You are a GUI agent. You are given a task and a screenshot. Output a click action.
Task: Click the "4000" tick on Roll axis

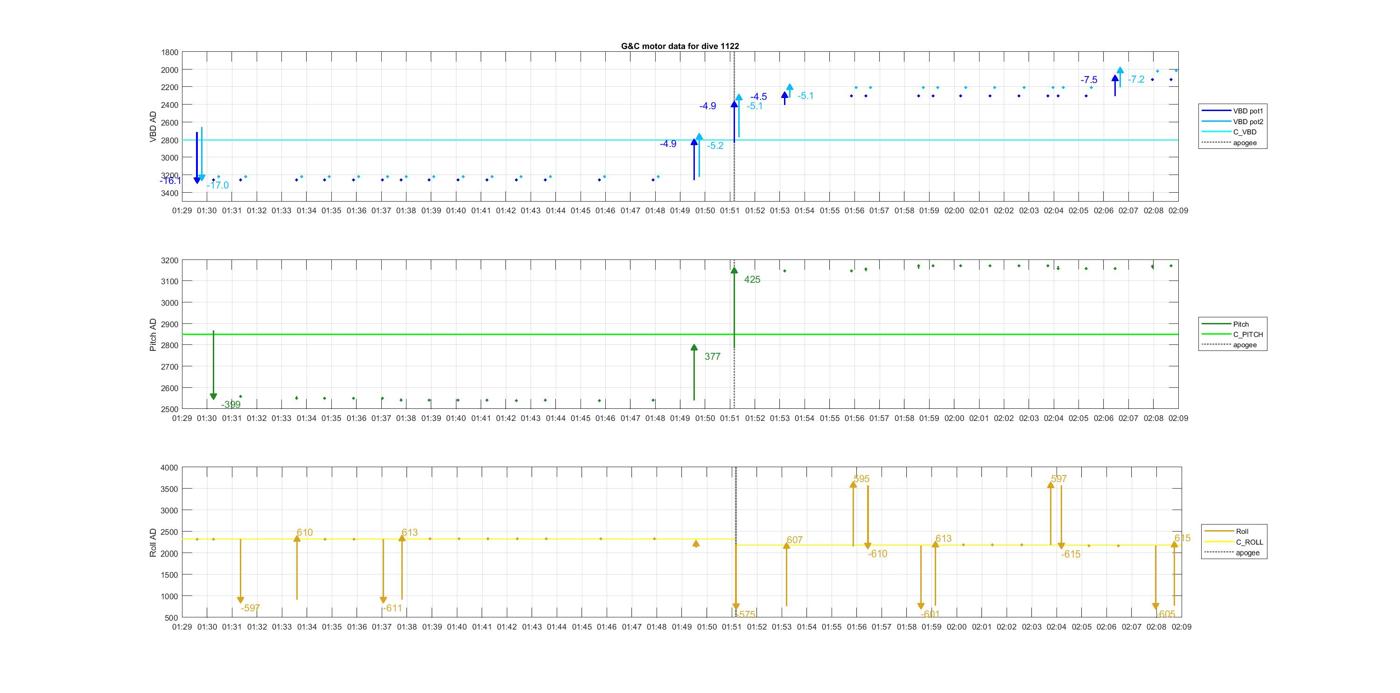coord(170,468)
